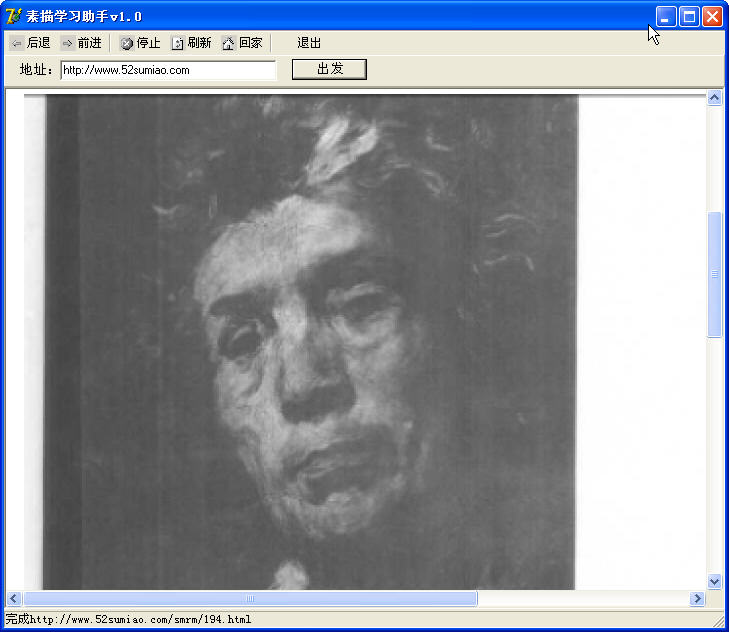Click the vertical scrollbar up arrow
Screen dimensions: 729x632
[x=714, y=97]
